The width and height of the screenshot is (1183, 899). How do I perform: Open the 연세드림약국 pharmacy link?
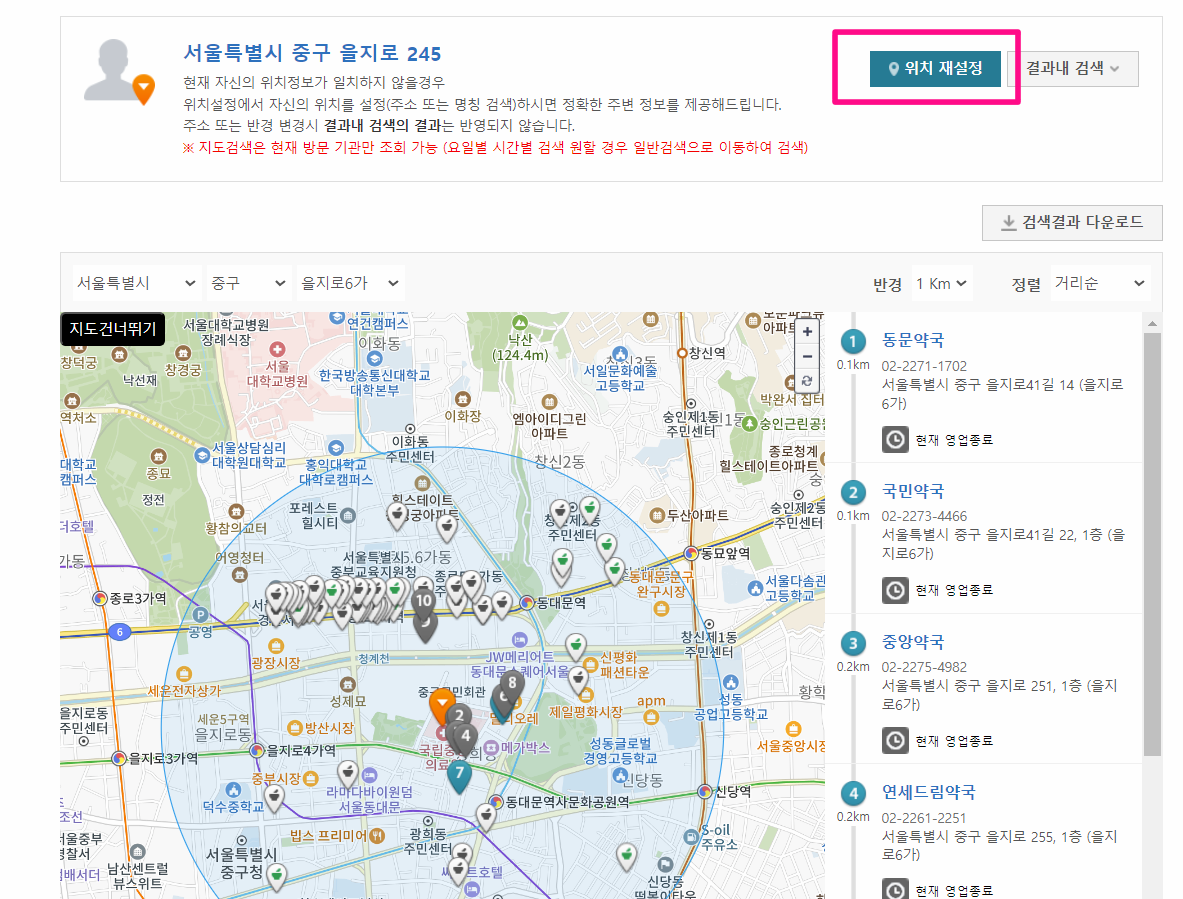click(x=929, y=793)
